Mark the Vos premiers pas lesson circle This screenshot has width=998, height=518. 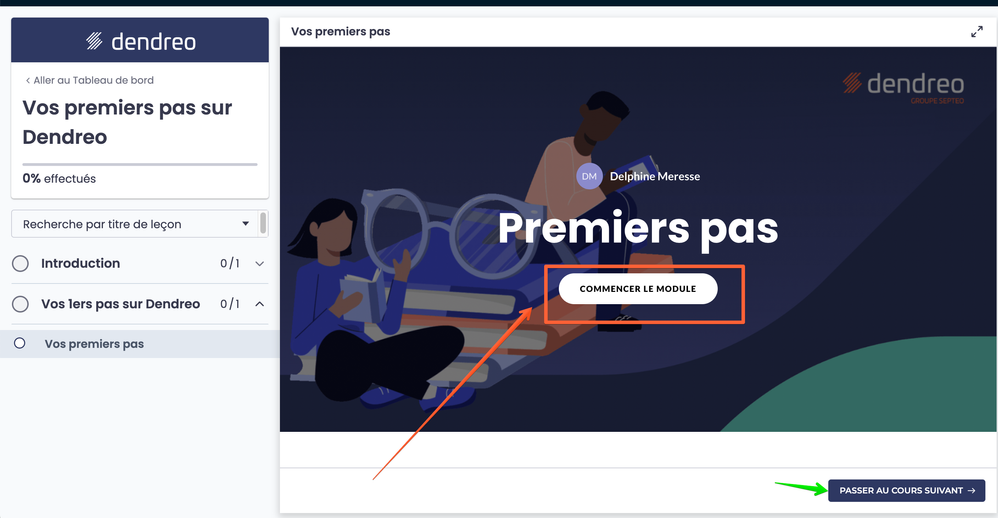pos(20,344)
